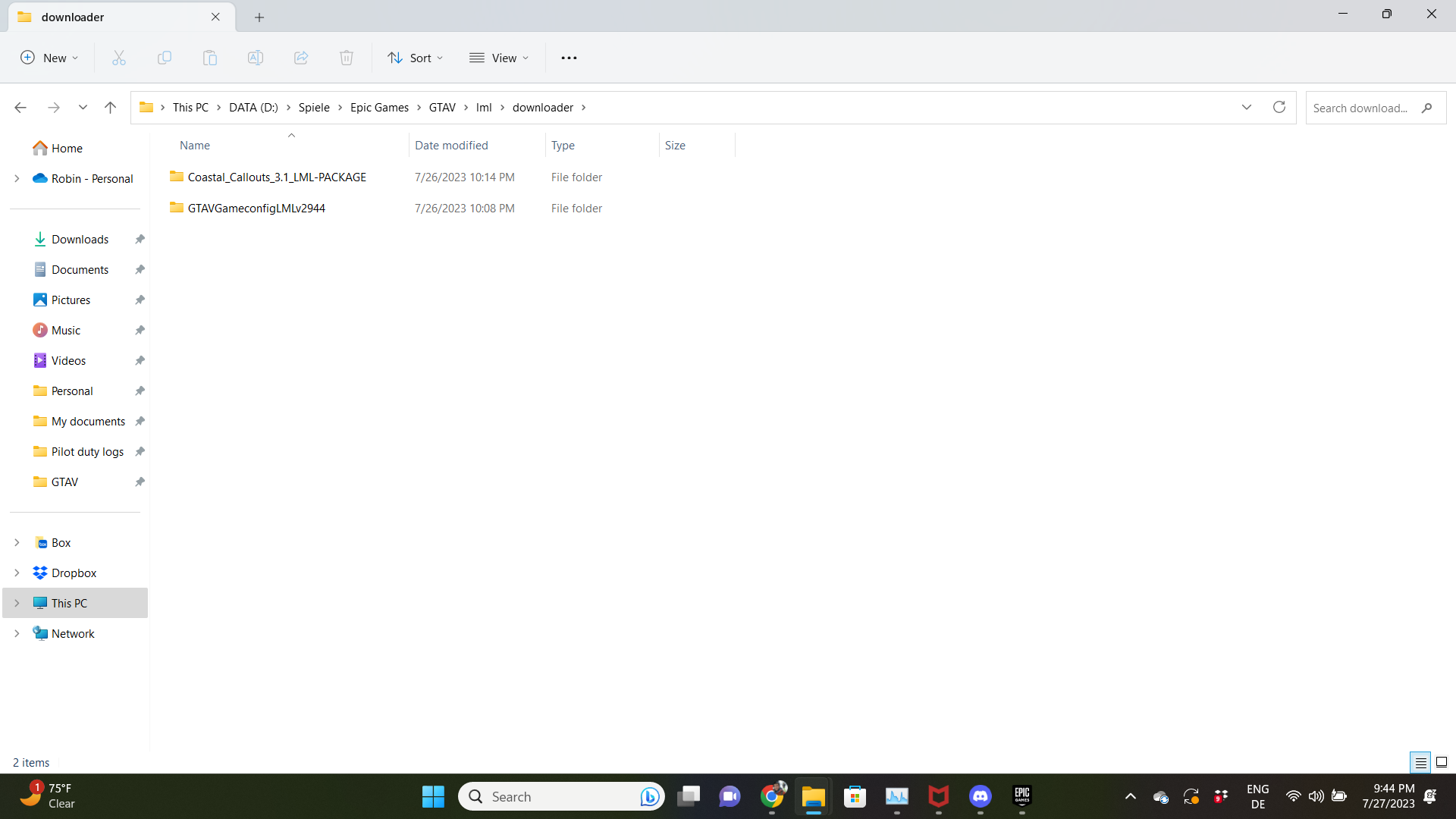Navigate up one folder level
1456x819 pixels.
coord(110,108)
